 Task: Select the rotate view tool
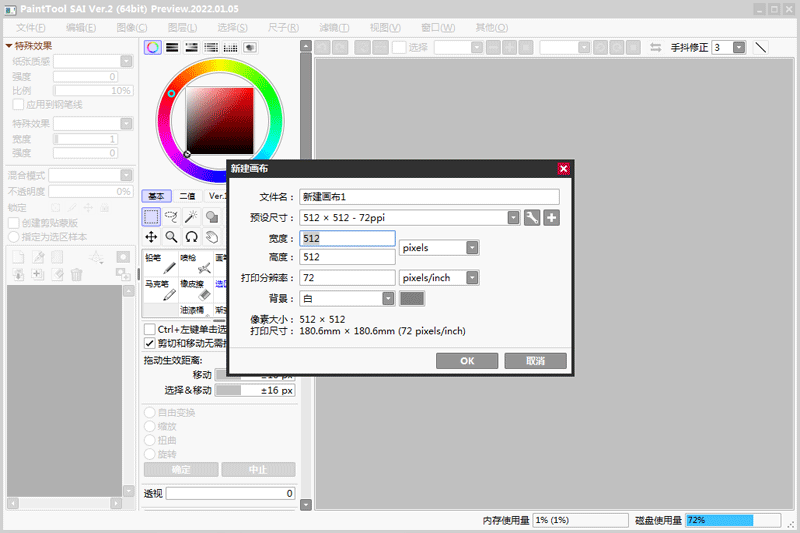(x=191, y=237)
